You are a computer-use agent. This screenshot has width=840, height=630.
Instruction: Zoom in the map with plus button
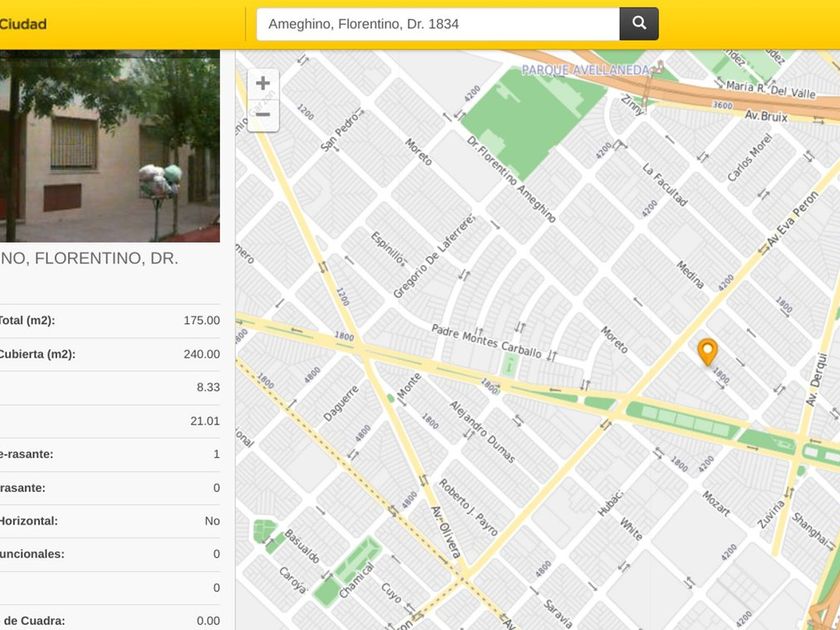click(x=263, y=84)
